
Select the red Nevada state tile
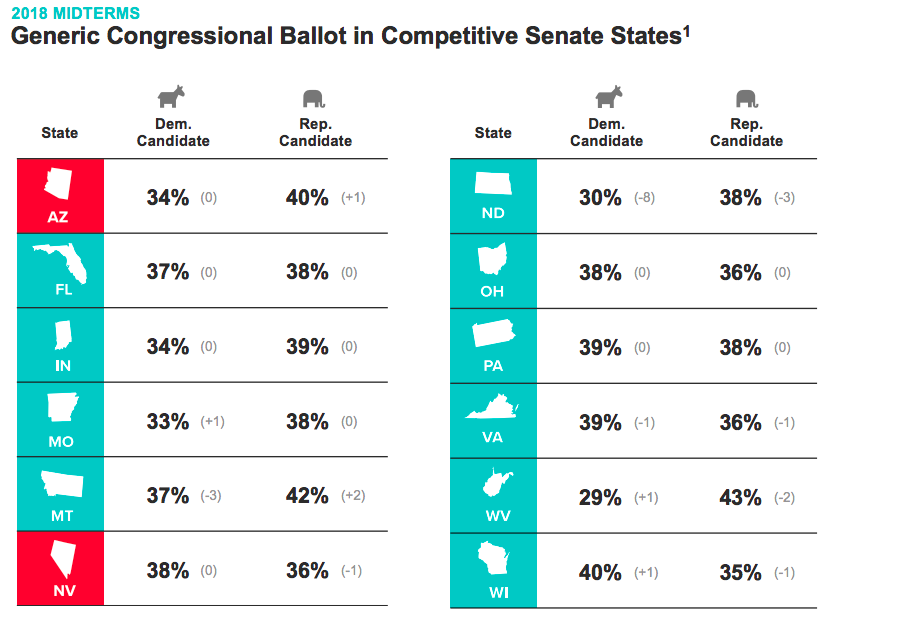click(x=60, y=568)
